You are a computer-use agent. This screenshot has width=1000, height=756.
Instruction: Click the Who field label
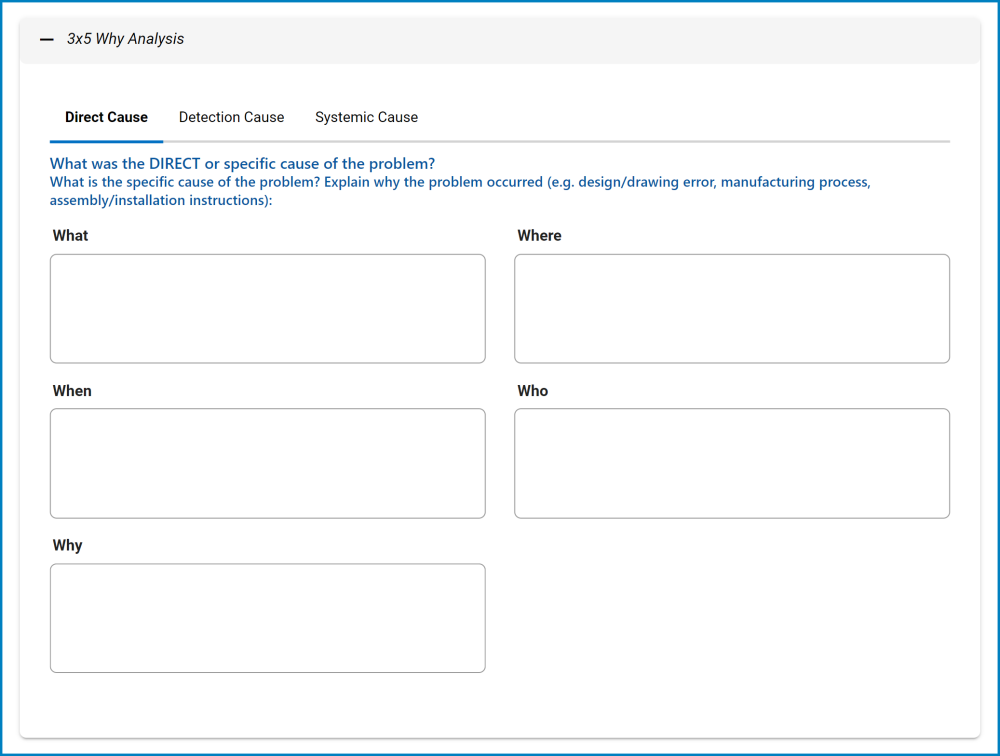pyautogui.click(x=532, y=390)
